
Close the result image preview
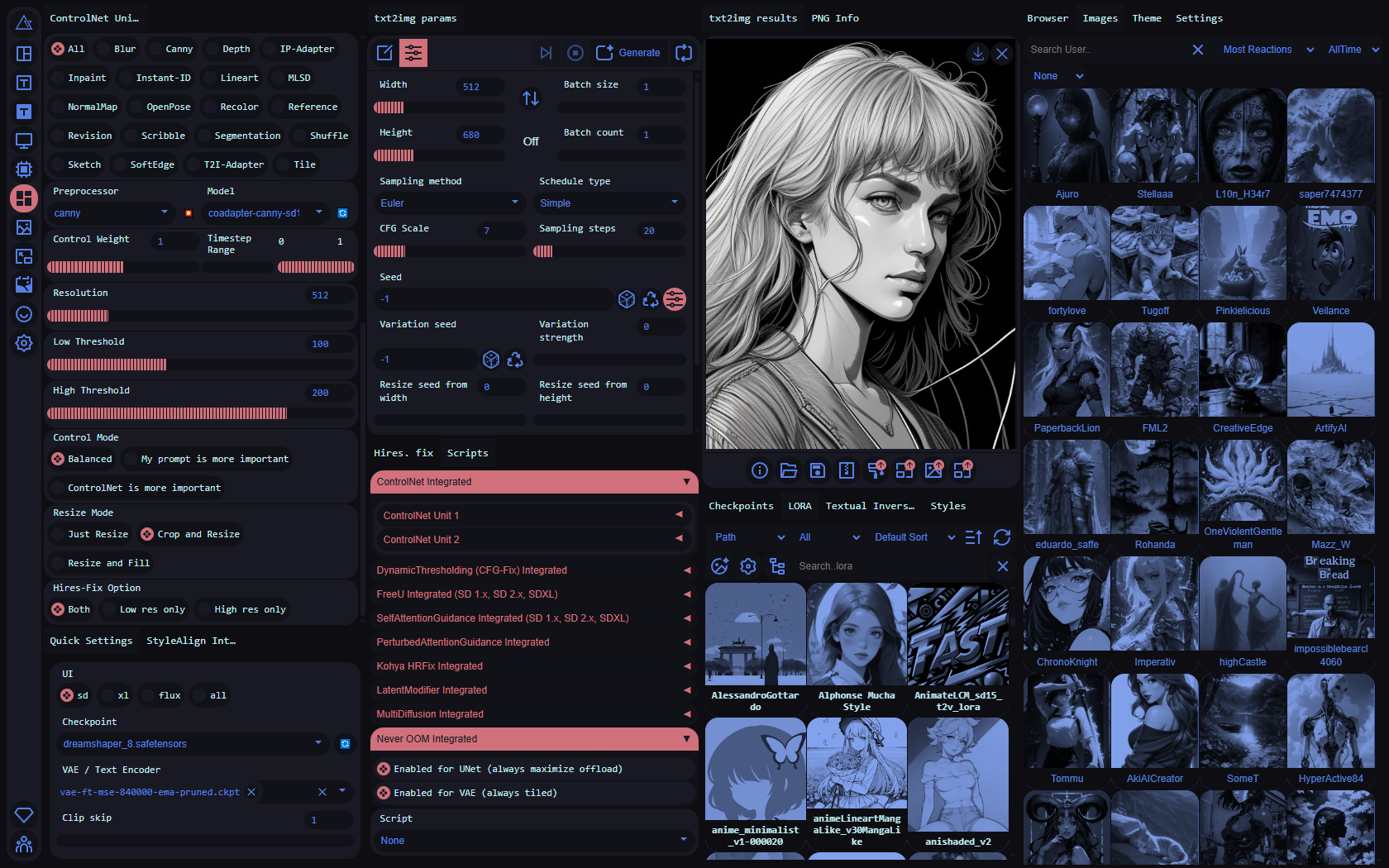1002,54
